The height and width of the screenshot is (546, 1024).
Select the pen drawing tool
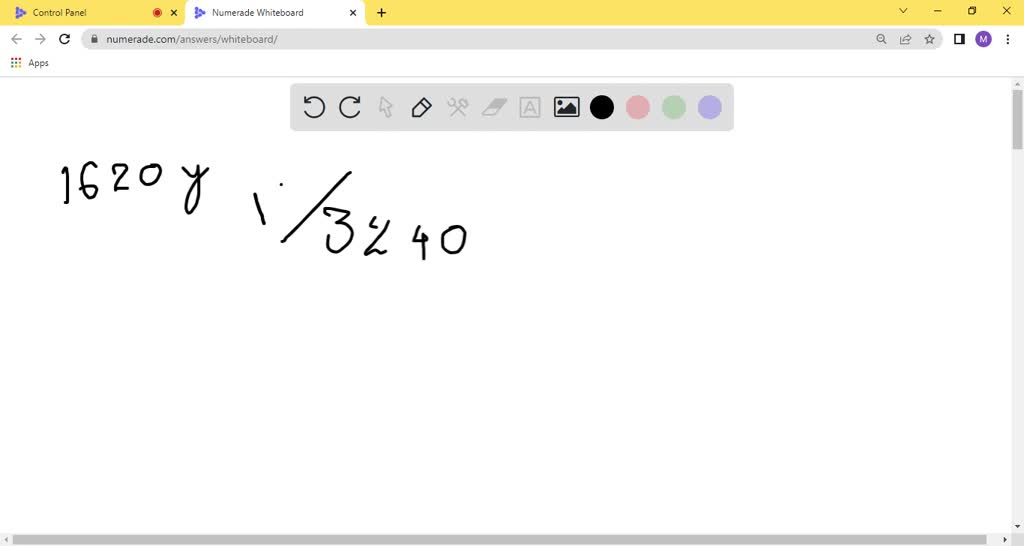pos(421,107)
